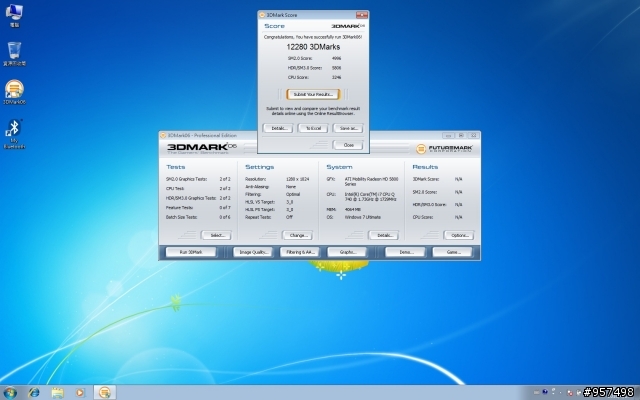This screenshot has height=400, width=640.
Task: Click Batch Size Tests row under Tests
Action: (x=198, y=217)
